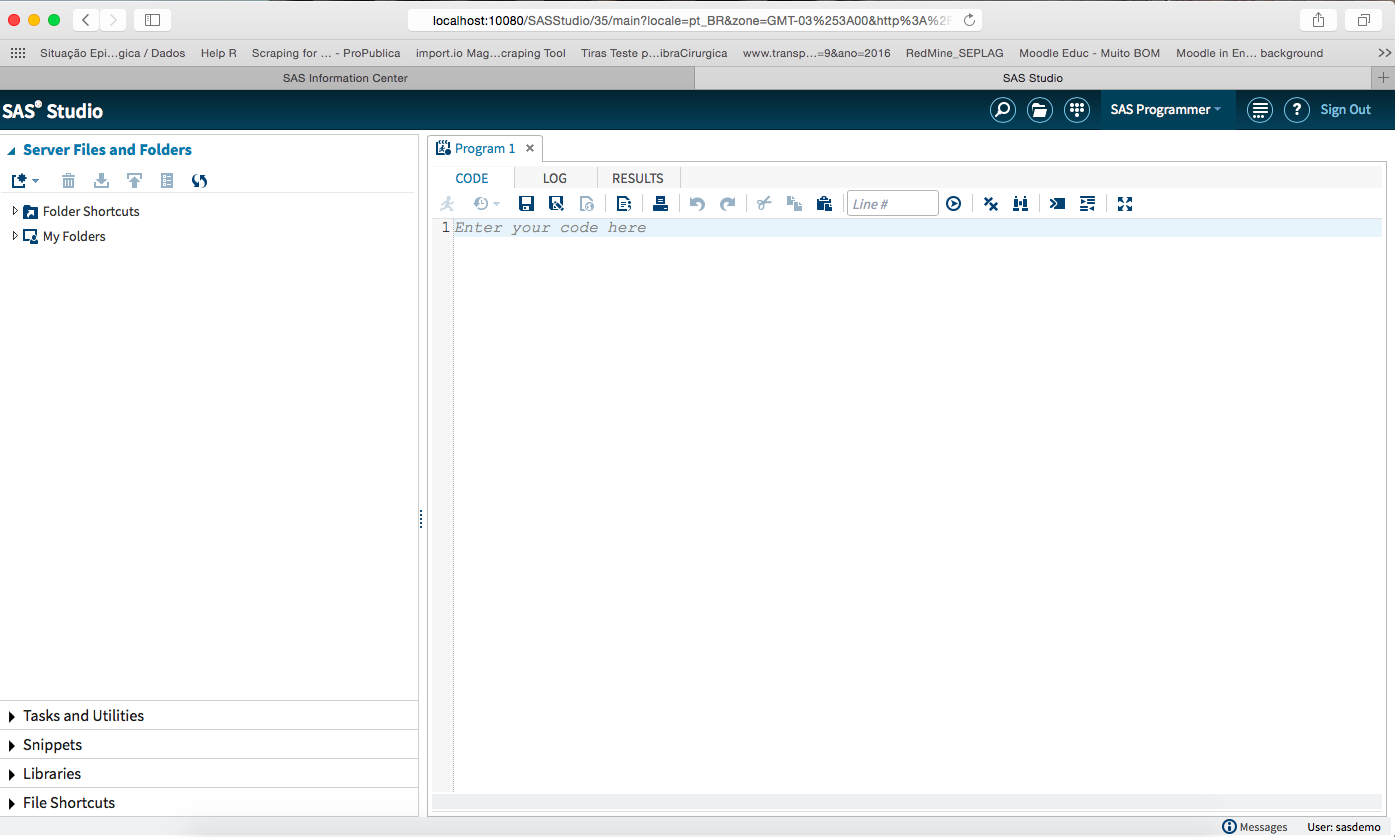Click the Program 1 tab icon

click(x=443, y=148)
